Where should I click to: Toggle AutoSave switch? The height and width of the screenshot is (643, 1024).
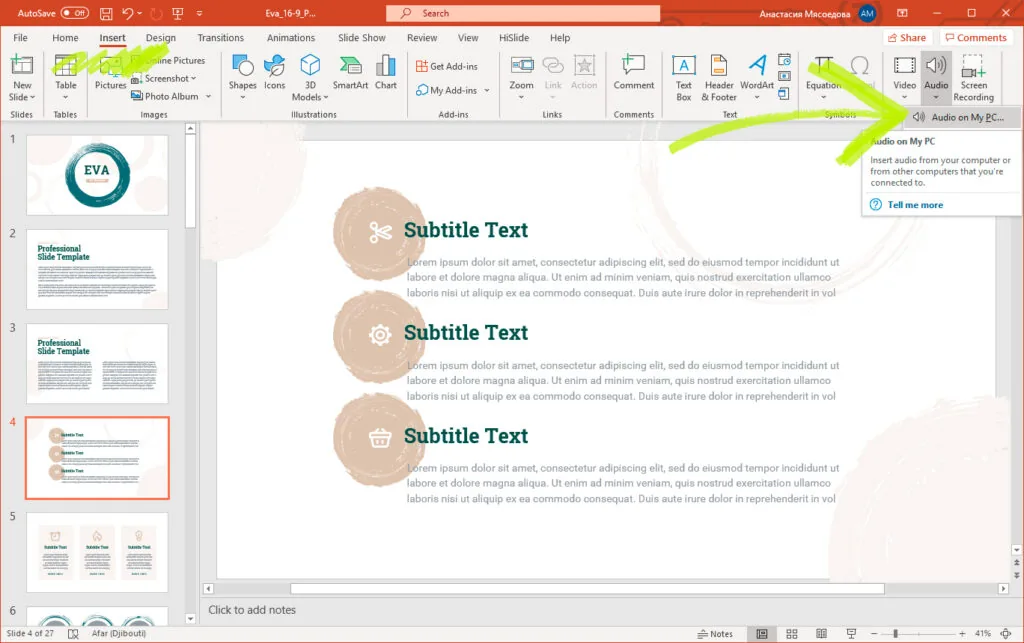pyautogui.click(x=74, y=13)
